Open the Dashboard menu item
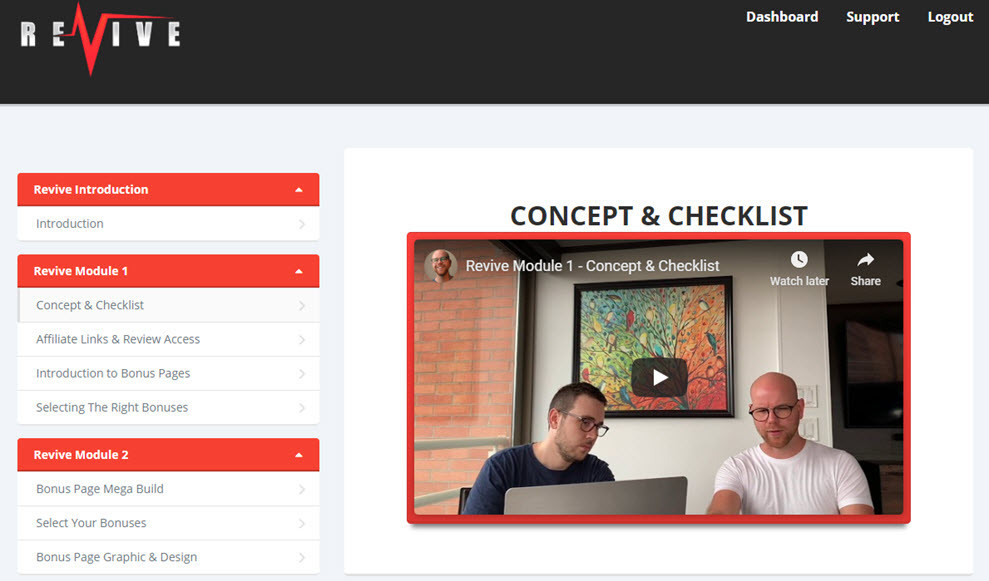This screenshot has height=581, width=989. point(782,17)
